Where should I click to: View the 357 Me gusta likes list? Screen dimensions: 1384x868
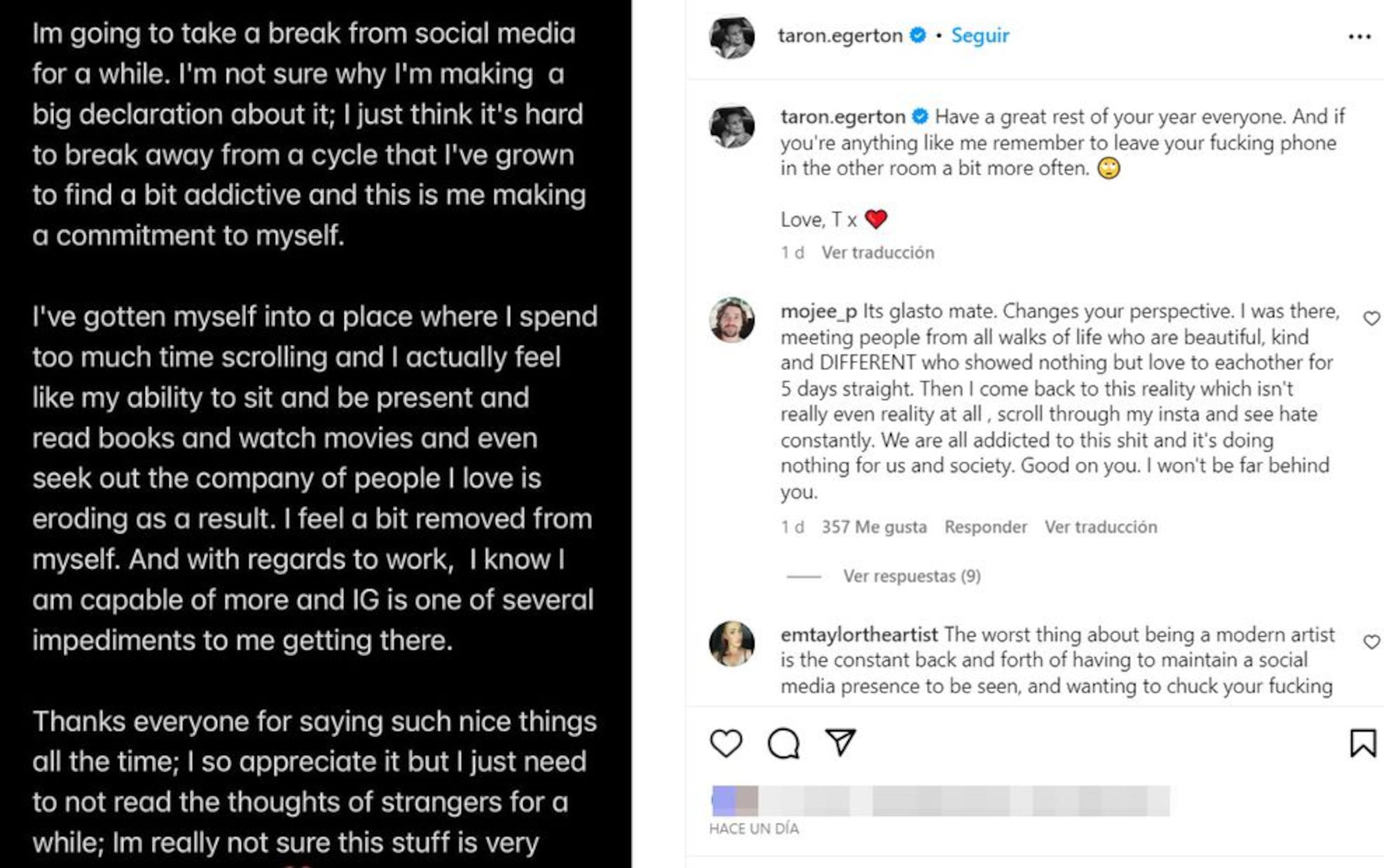[x=874, y=527]
